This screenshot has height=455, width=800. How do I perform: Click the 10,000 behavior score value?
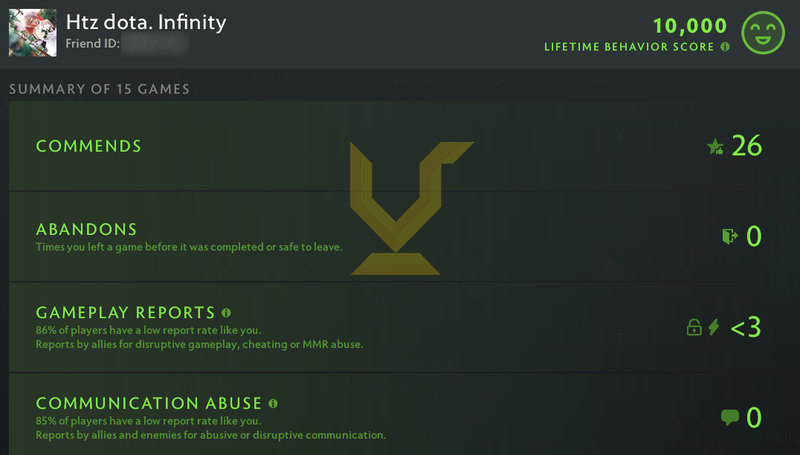[692, 25]
